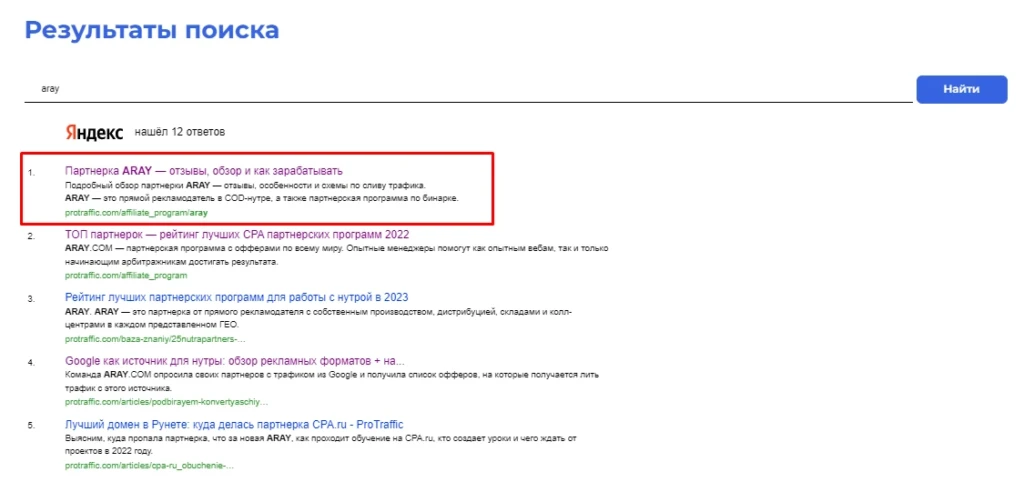Open result 'Партнерка ARAY — отзывы, обзор'
Viewport: 1024px width, 482px height.
pyautogui.click(x=204, y=171)
